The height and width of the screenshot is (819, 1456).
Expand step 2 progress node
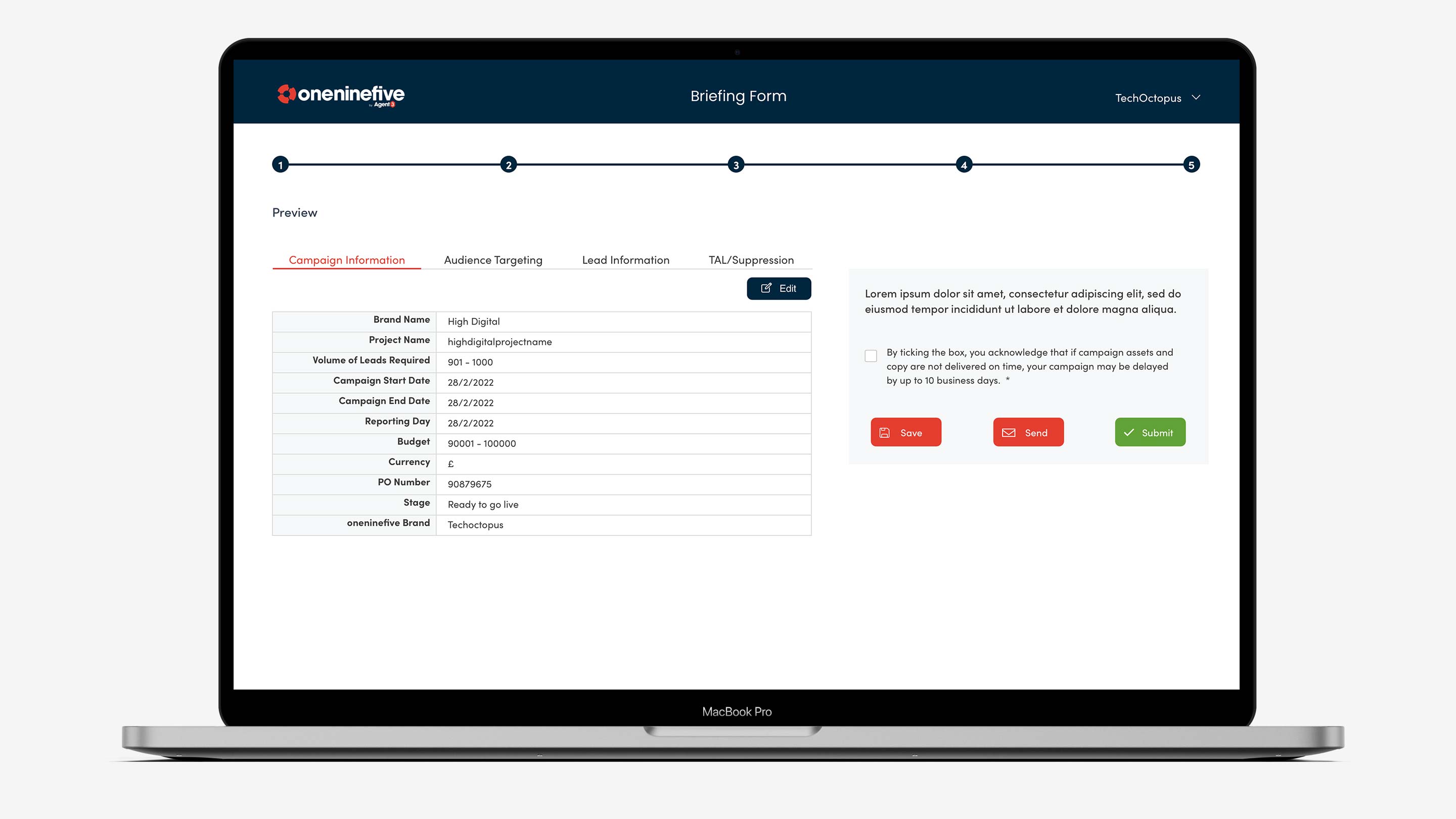508,164
